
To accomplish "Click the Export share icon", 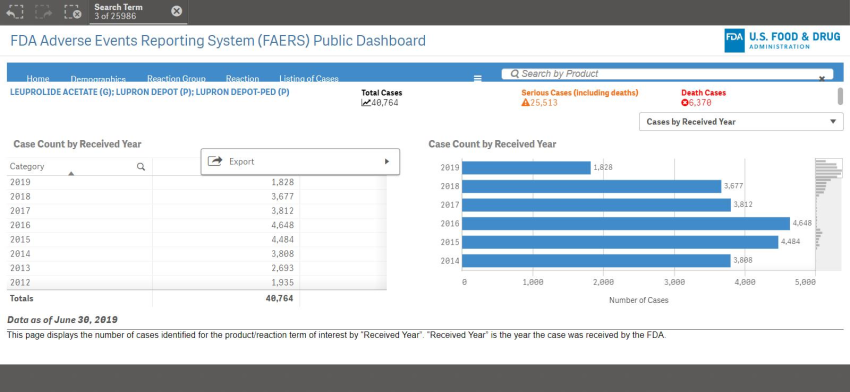I will [215, 162].
